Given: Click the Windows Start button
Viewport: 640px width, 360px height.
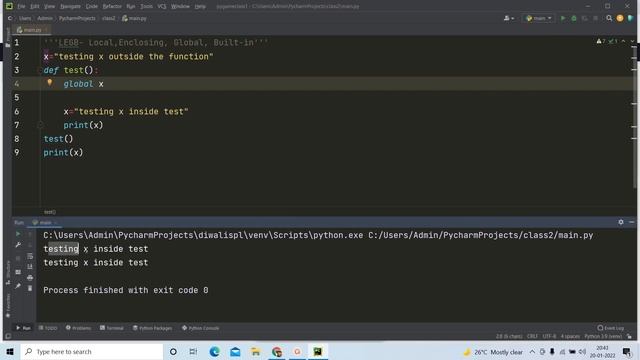Looking at the screenshot, I should coord(10,351).
